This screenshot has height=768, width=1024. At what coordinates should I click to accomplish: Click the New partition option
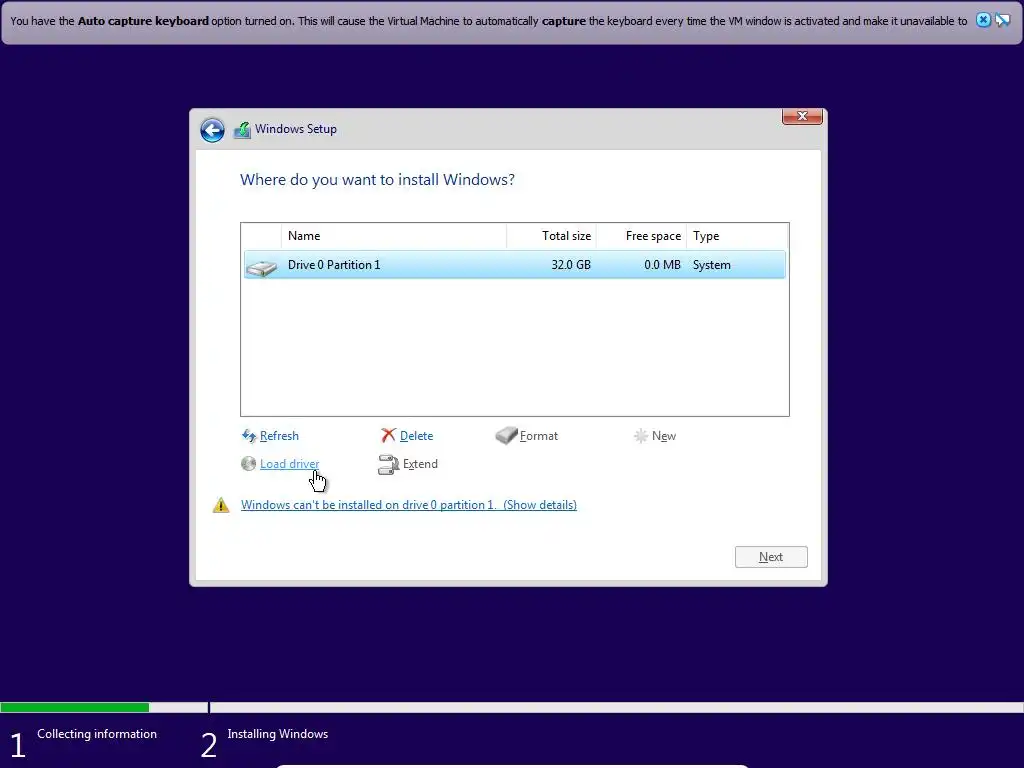664,436
